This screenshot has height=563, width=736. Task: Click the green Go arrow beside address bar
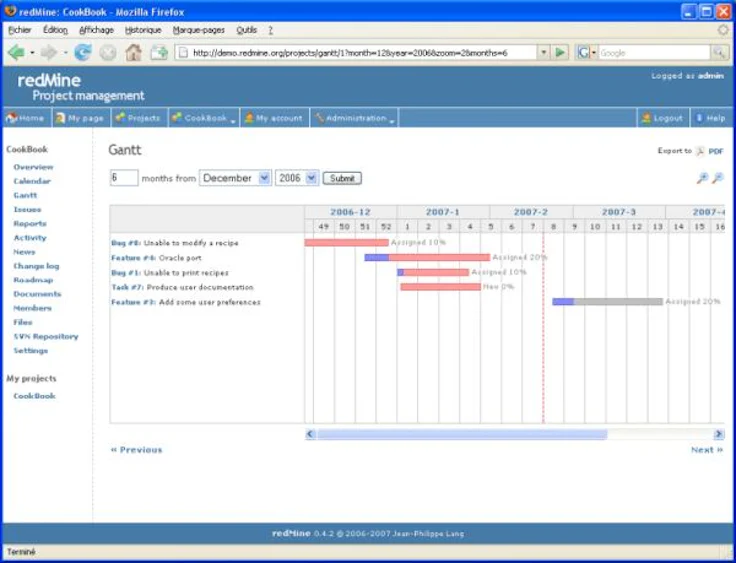[x=560, y=52]
